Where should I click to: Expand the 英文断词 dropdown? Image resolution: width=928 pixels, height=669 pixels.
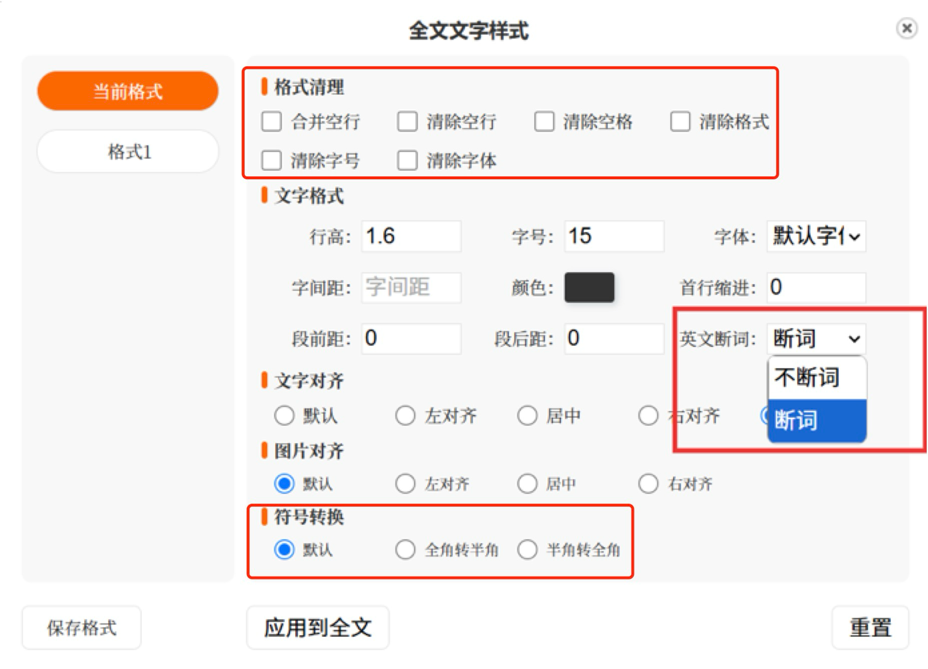tap(816, 339)
